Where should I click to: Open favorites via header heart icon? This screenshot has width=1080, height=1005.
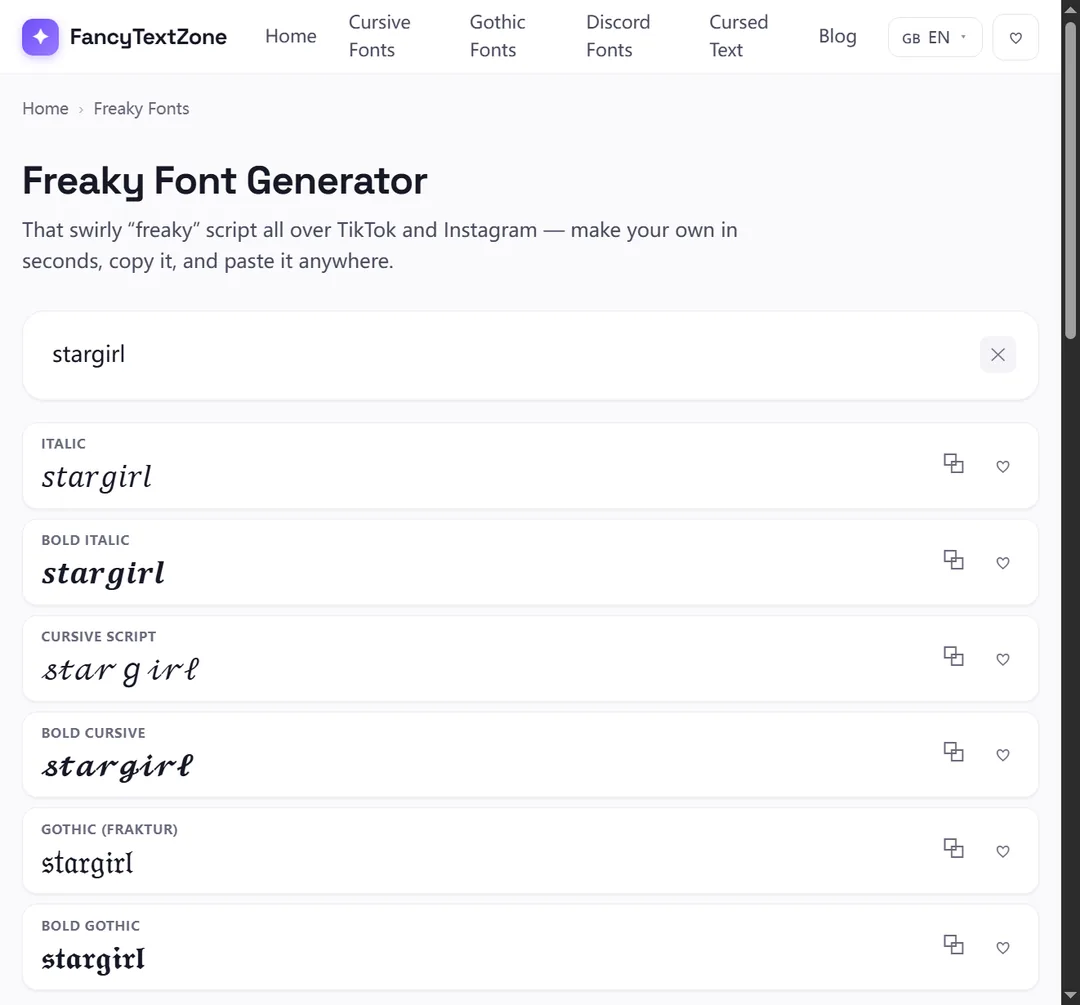click(1015, 37)
